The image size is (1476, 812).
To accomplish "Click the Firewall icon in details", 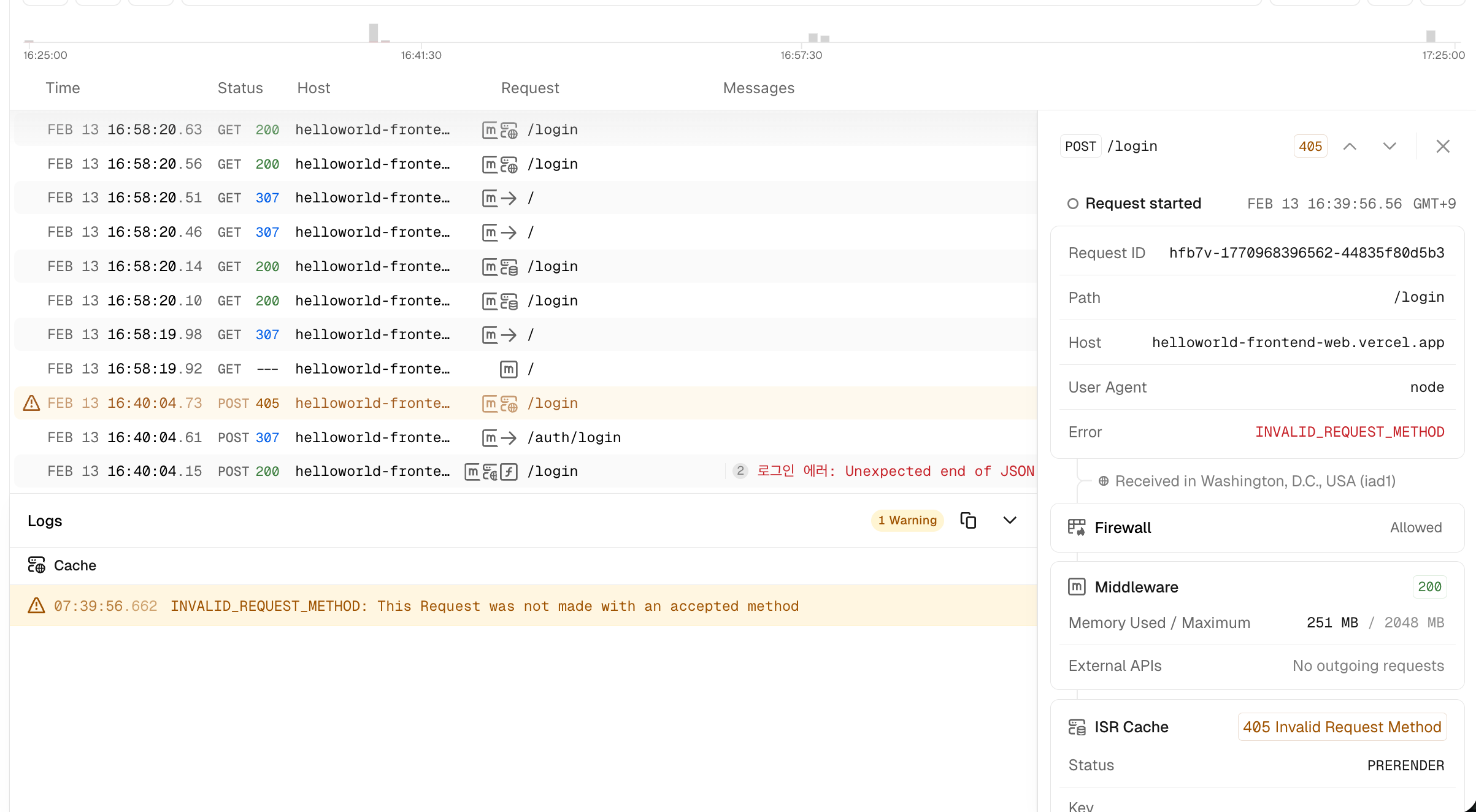I will pyautogui.click(x=1077, y=527).
